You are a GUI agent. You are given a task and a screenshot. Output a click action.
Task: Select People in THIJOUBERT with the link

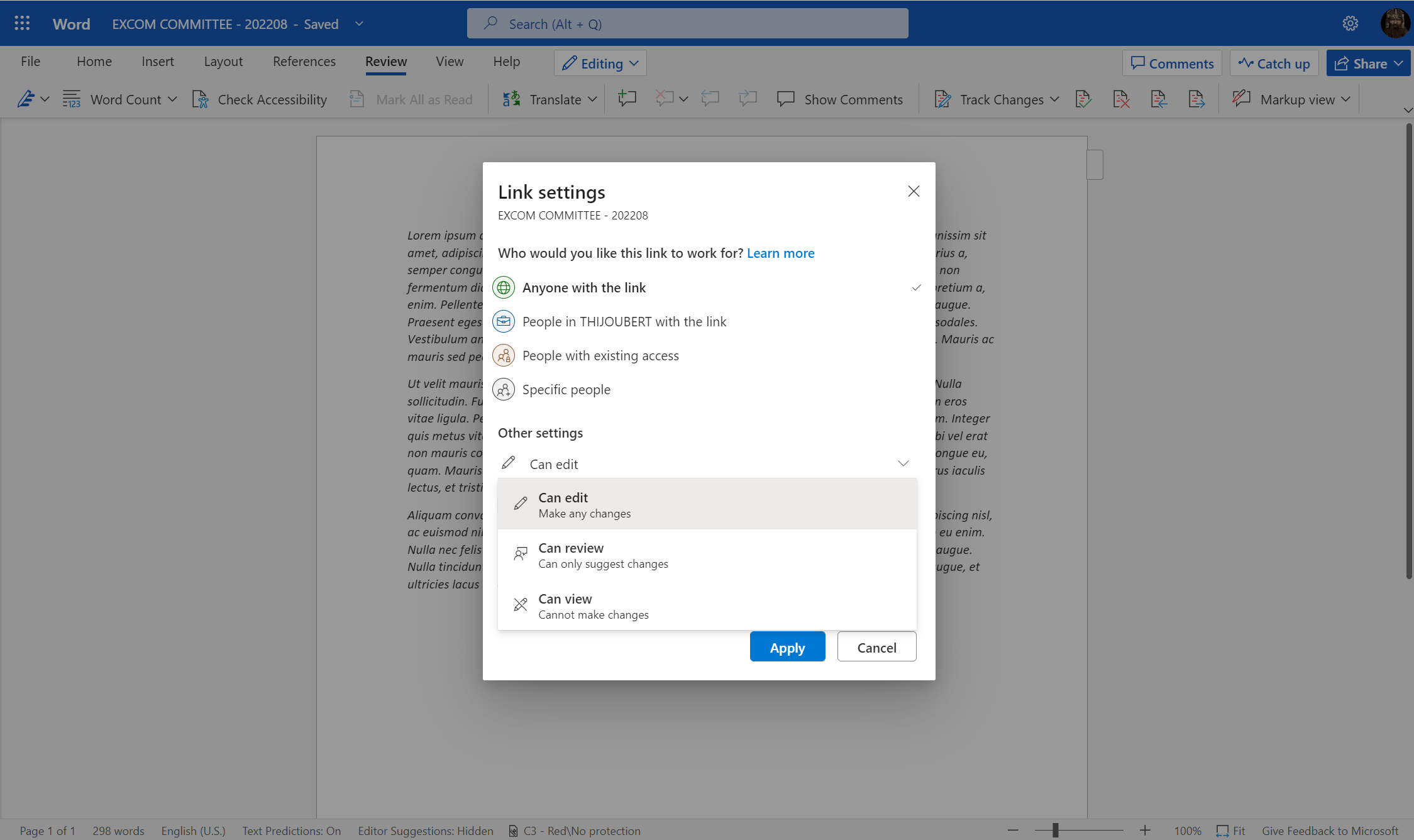click(624, 321)
